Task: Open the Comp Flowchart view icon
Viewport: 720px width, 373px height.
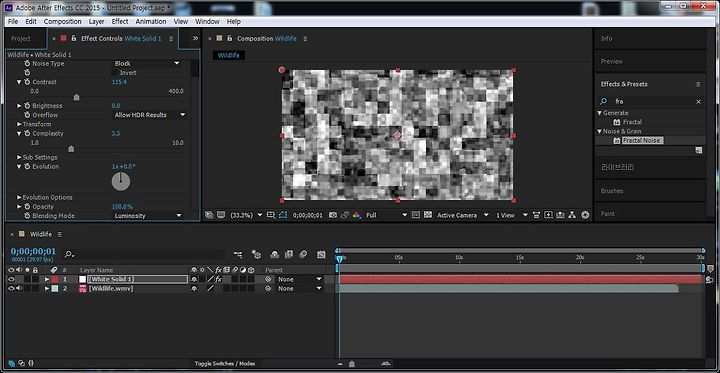Action: (x=572, y=215)
